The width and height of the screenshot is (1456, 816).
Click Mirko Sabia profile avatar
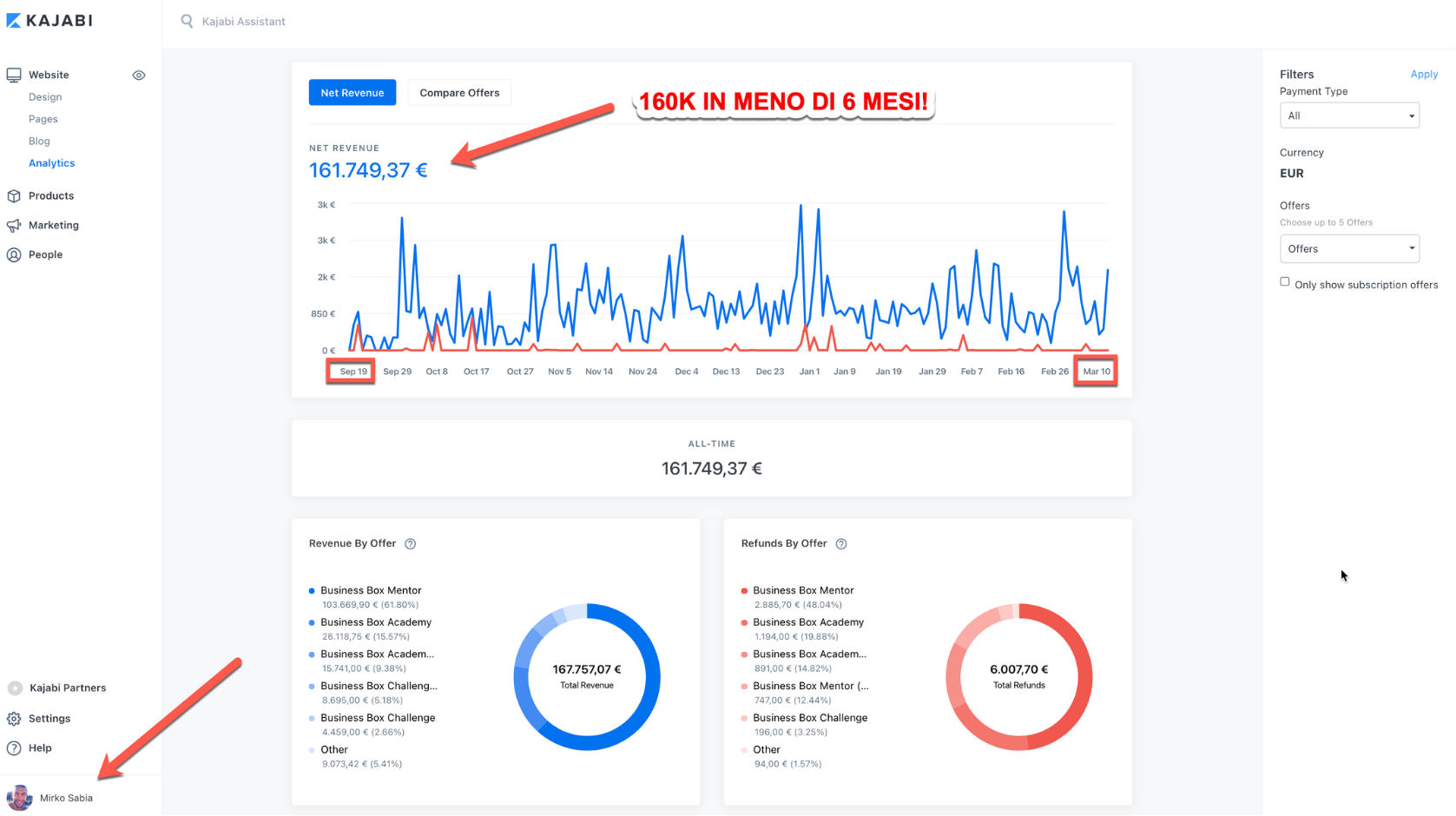point(19,798)
